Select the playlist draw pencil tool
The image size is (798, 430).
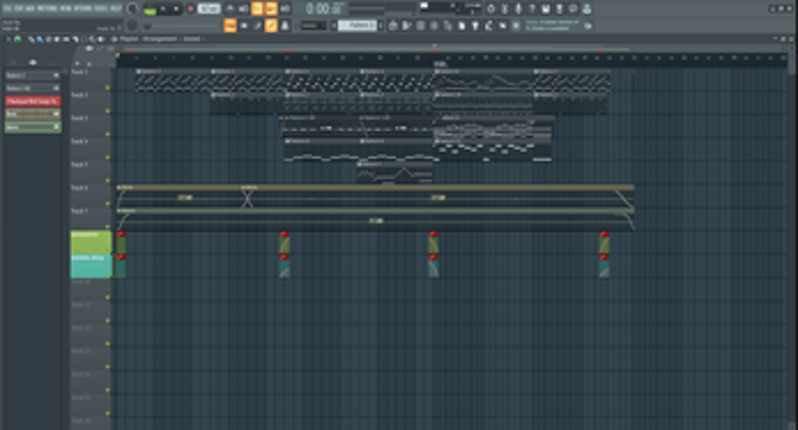31,39
